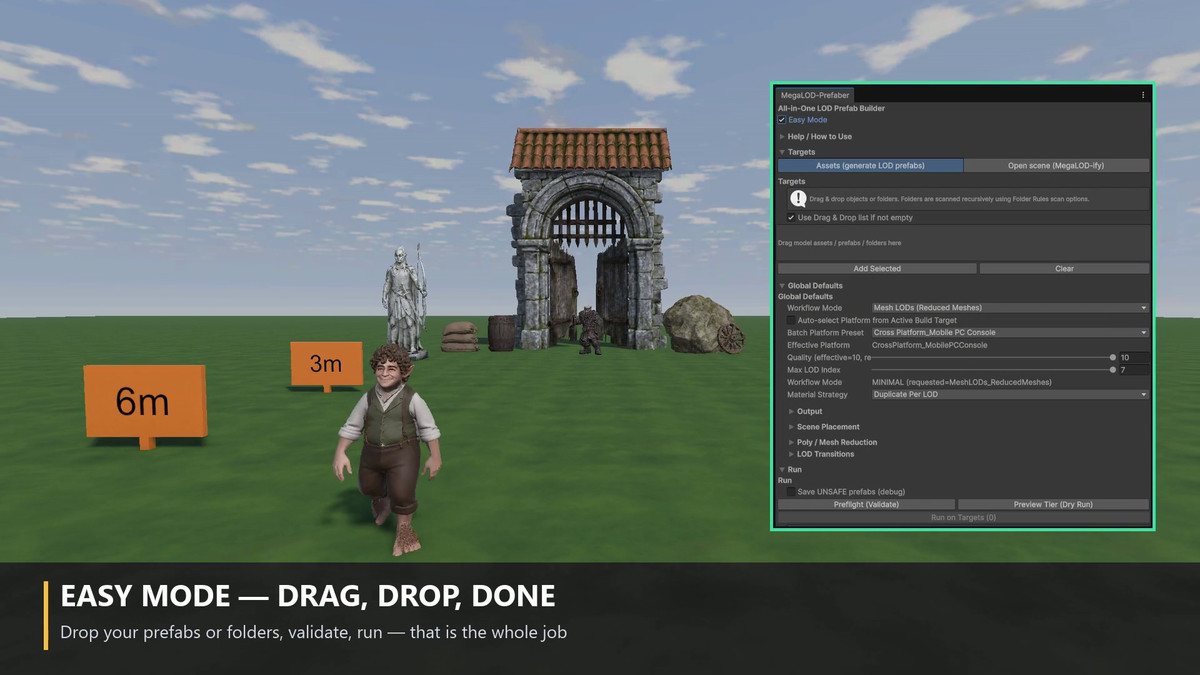Click Preview Tier (Dry Run) button
Image resolution: width=1200 pixels, height=675 pixels.
1053,504
